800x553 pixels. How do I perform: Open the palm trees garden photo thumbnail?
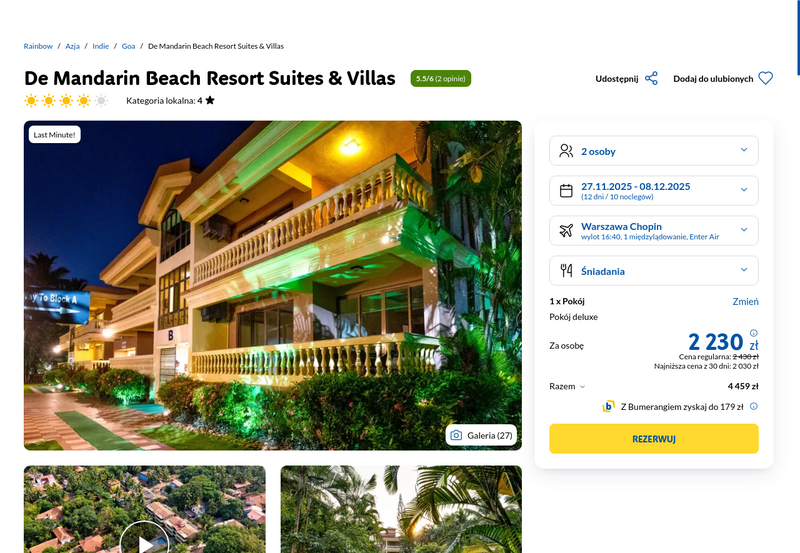[401, 509]
